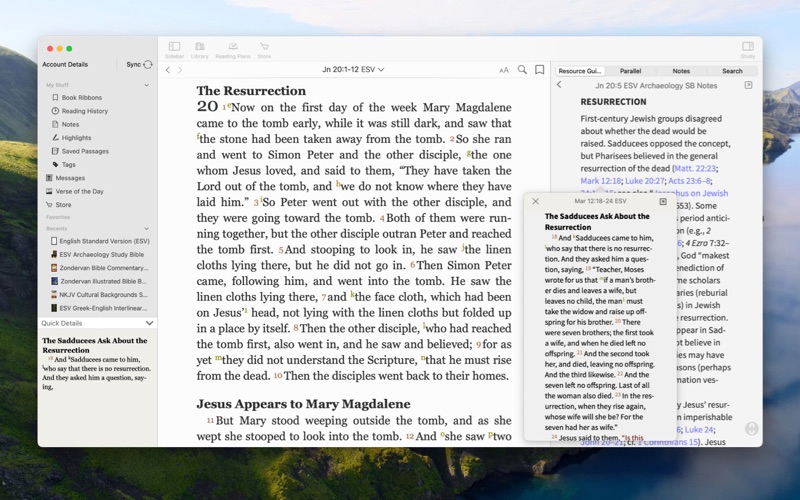
Task: Toggle the Sidebar toolbar button
Action: (x=174, y=48)
